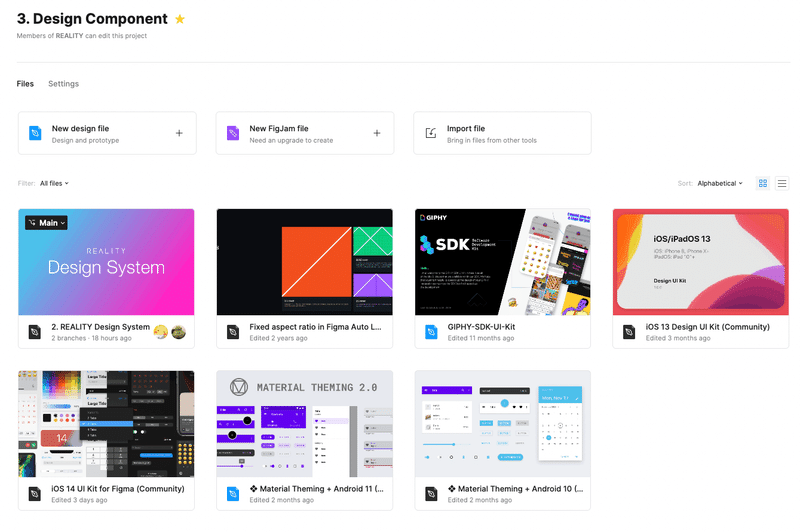Click file icon next to iOS 13 Design UI Kit

click(x=629, y=332)
